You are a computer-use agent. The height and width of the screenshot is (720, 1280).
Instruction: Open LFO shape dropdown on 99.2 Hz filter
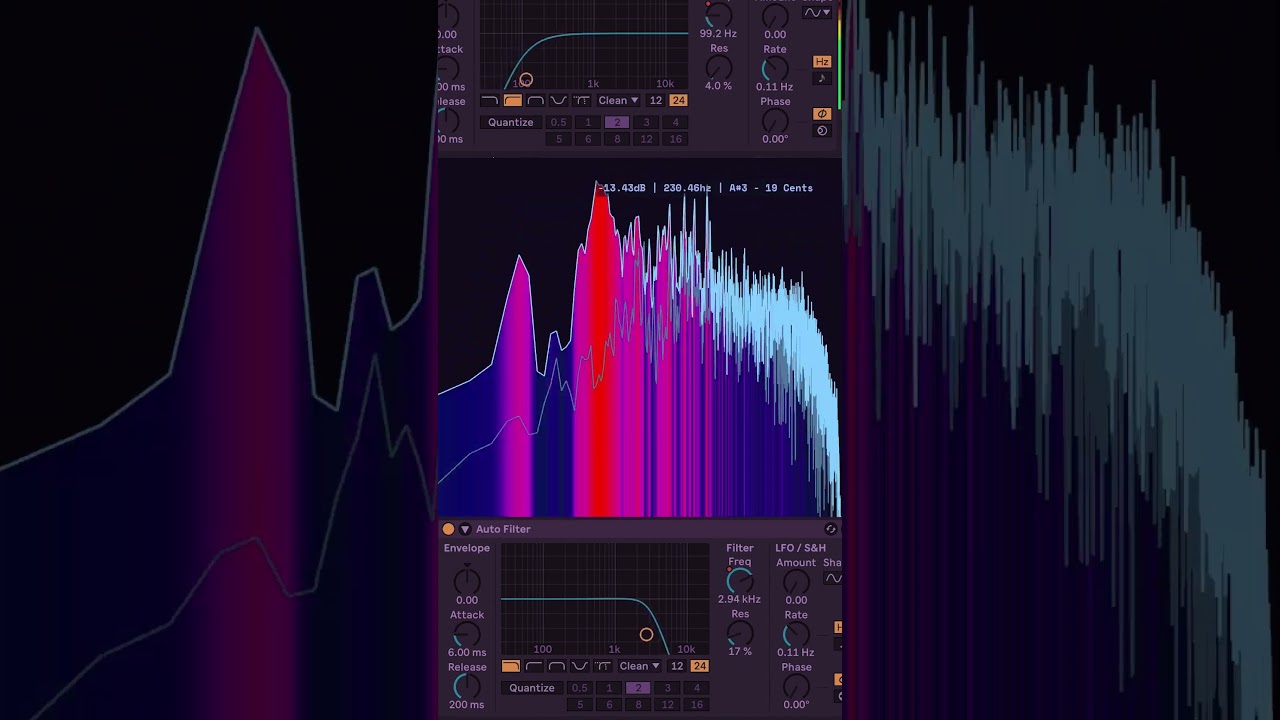(818, 13)
